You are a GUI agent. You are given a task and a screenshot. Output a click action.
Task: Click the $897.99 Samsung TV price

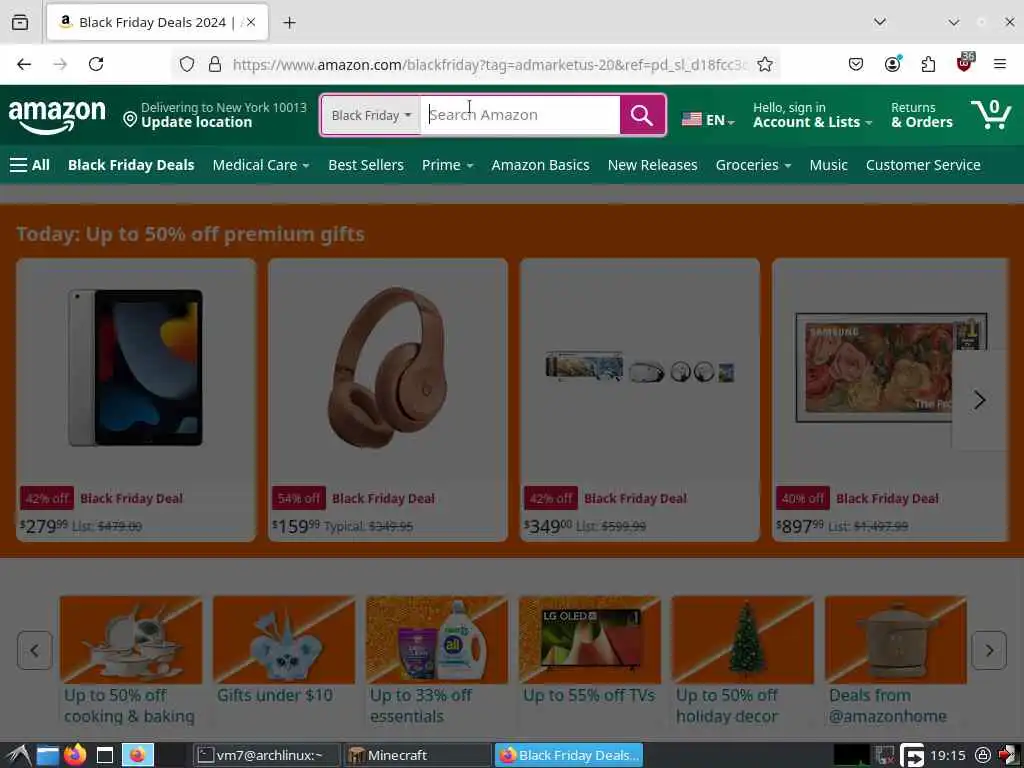pos(800,526)
